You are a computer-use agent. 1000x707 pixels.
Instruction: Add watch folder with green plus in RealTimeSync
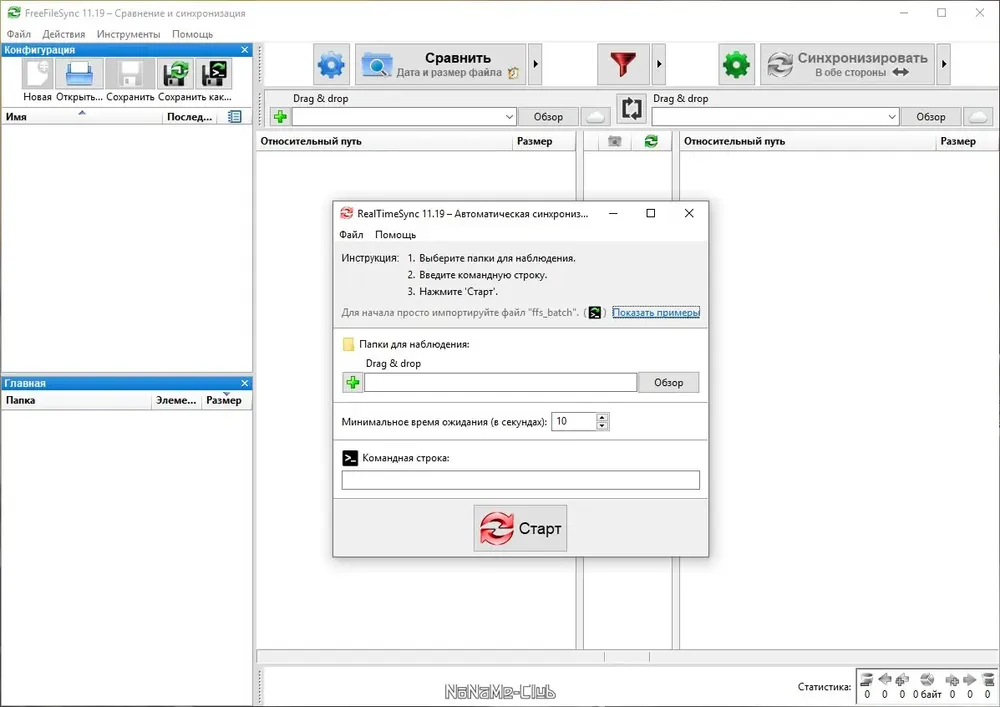(353, 383)
